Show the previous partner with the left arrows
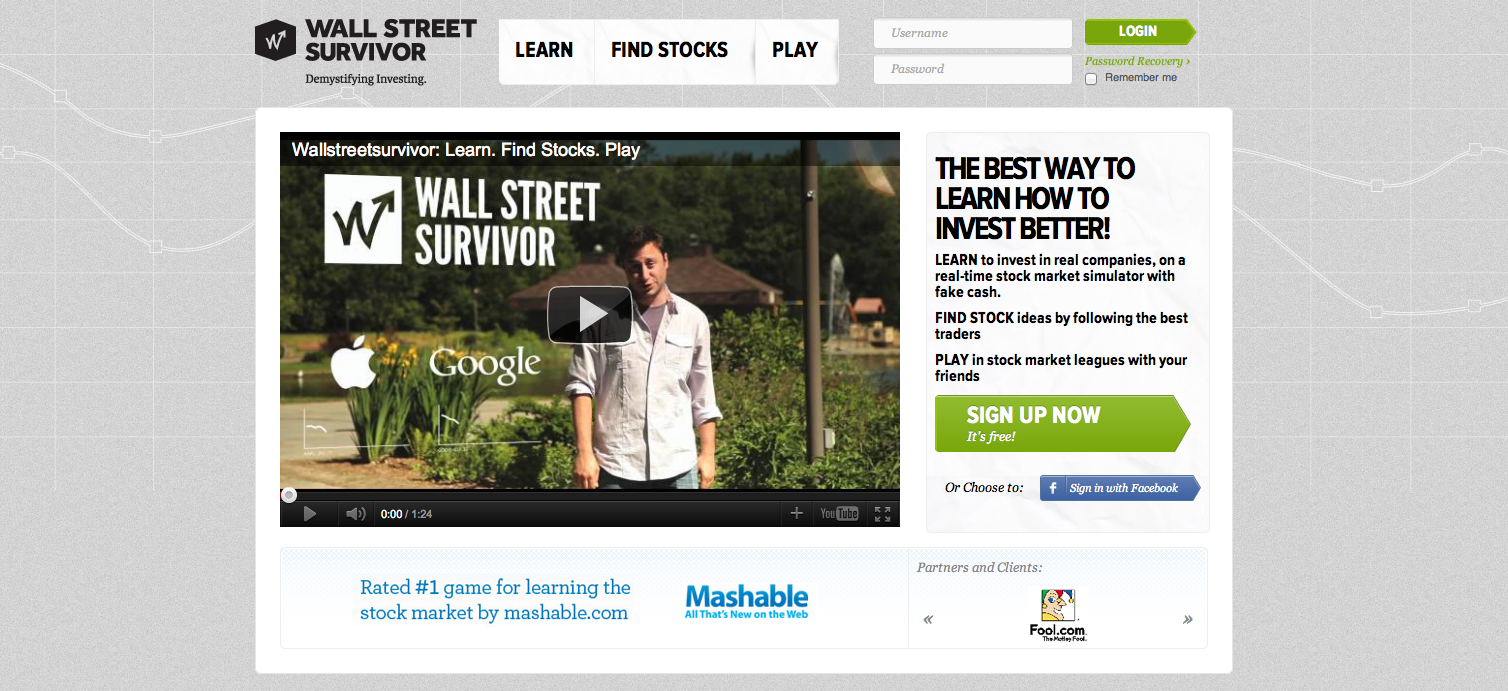The image size is (1508, 691). coord(928,619)
